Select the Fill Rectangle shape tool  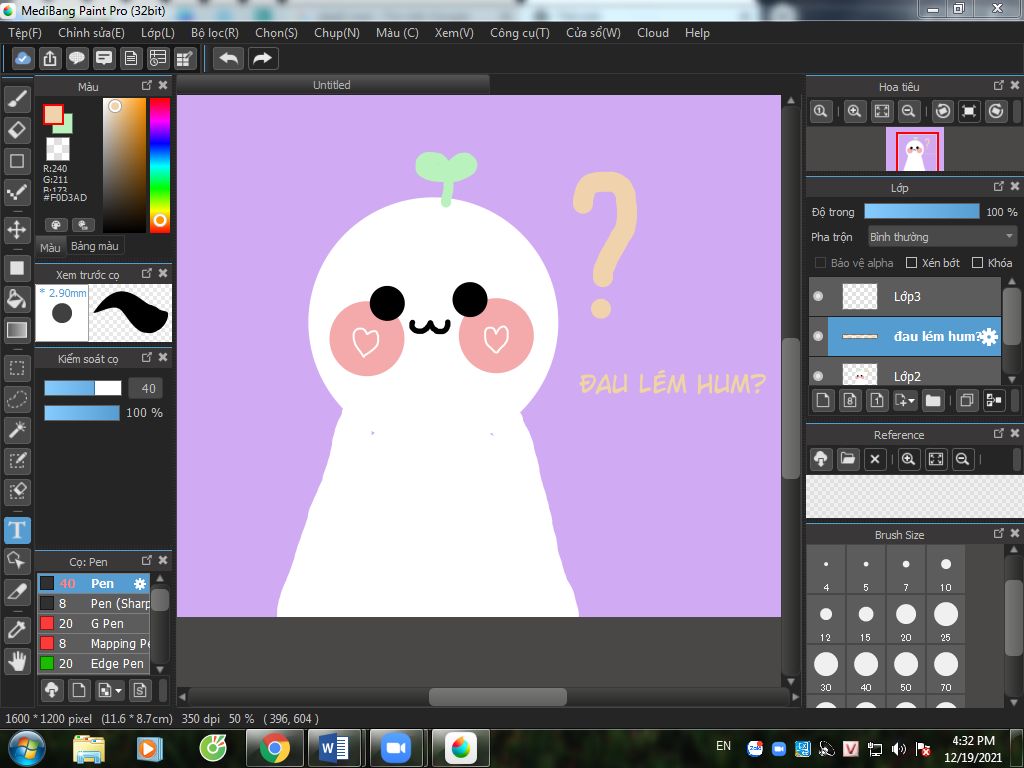17,268
